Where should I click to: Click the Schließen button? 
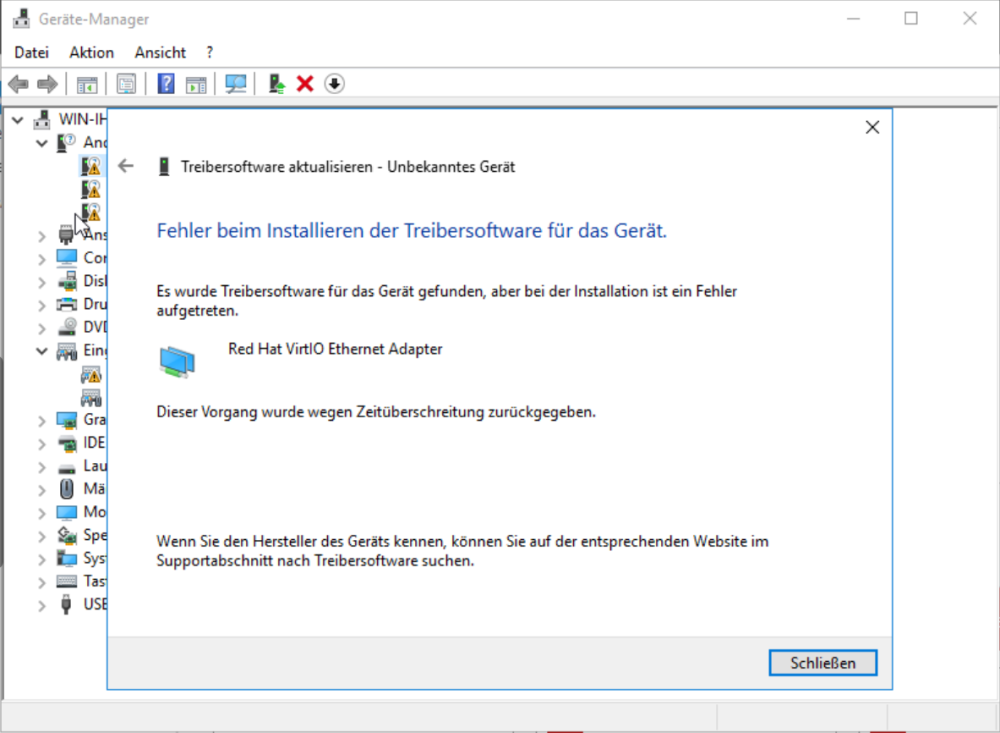point(823,663)
